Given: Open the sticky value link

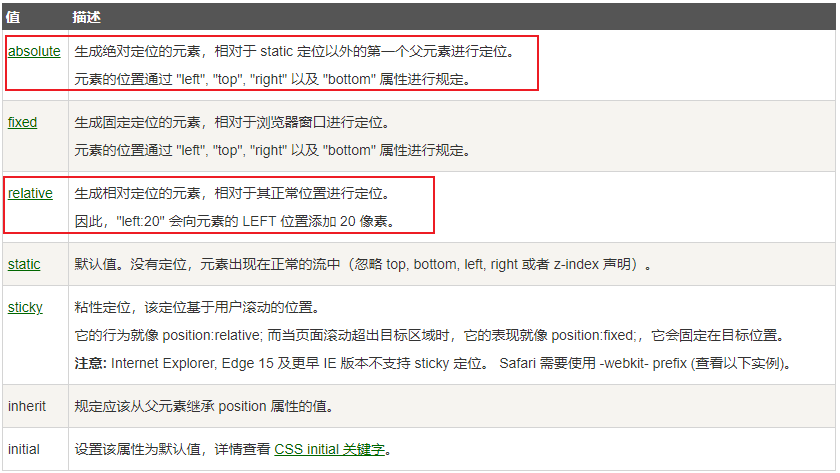Looking at the screenshot, I should click(25, 307).
